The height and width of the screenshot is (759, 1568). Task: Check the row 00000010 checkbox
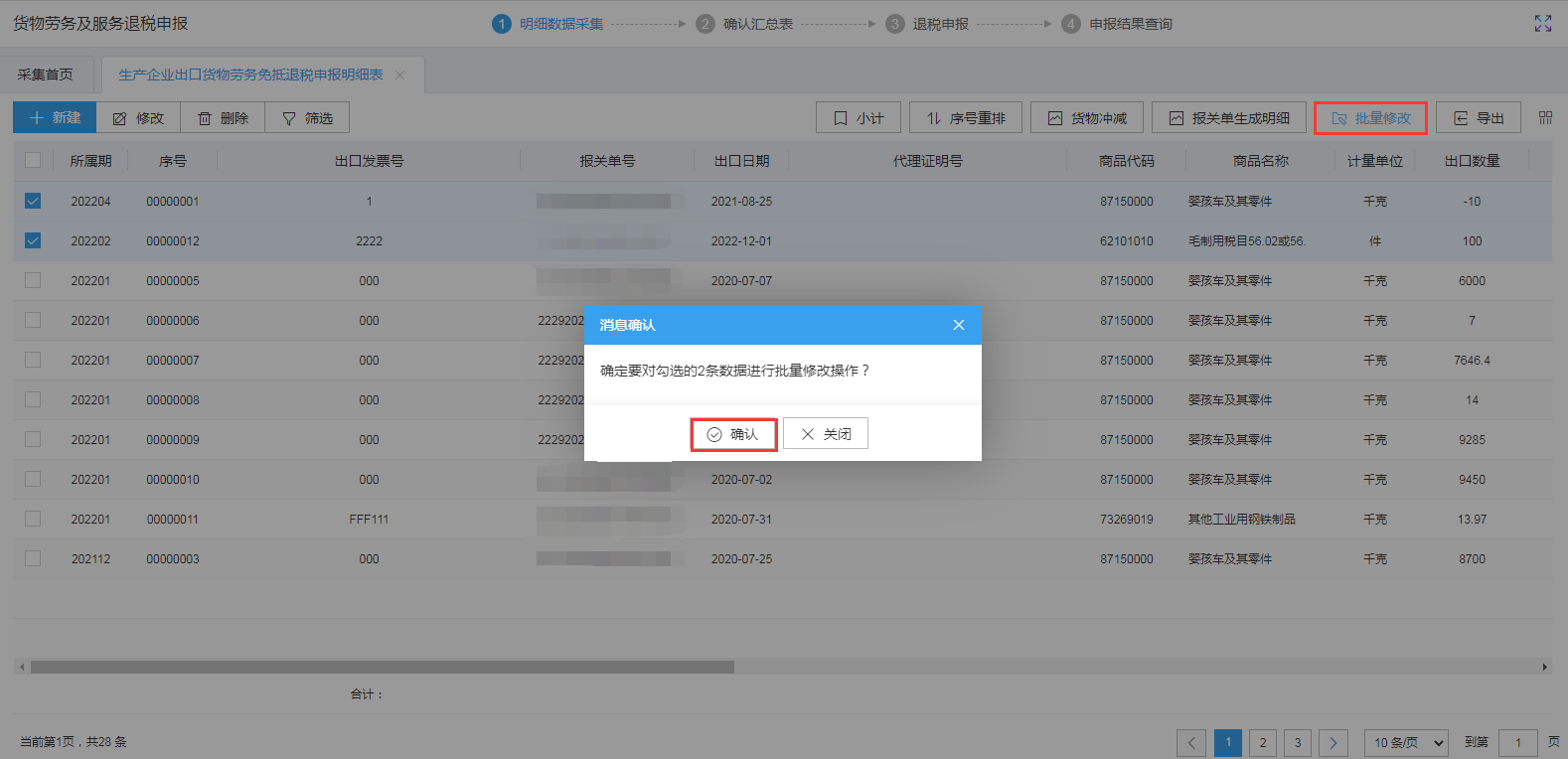tap(33, 479)
